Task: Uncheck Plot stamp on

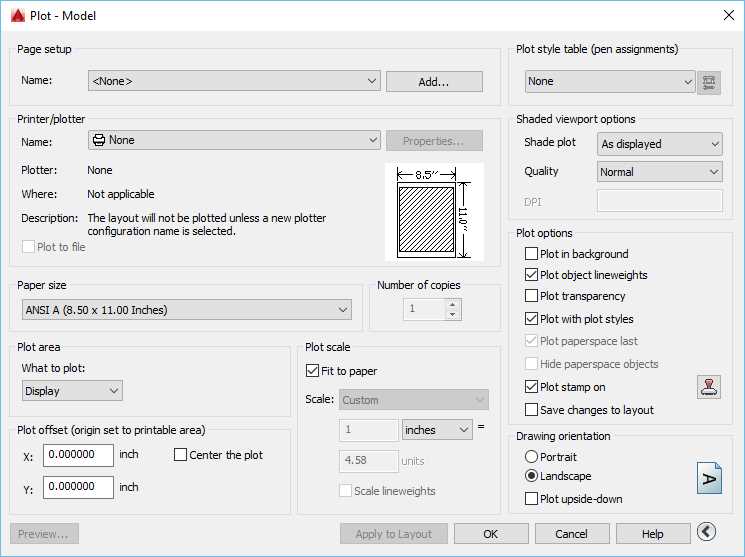Action: [x=531, y=386]
